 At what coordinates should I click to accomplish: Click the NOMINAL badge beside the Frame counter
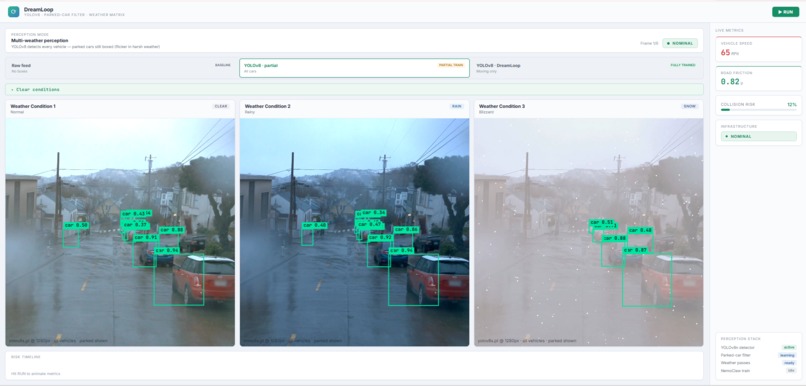(x=680, y=43)
